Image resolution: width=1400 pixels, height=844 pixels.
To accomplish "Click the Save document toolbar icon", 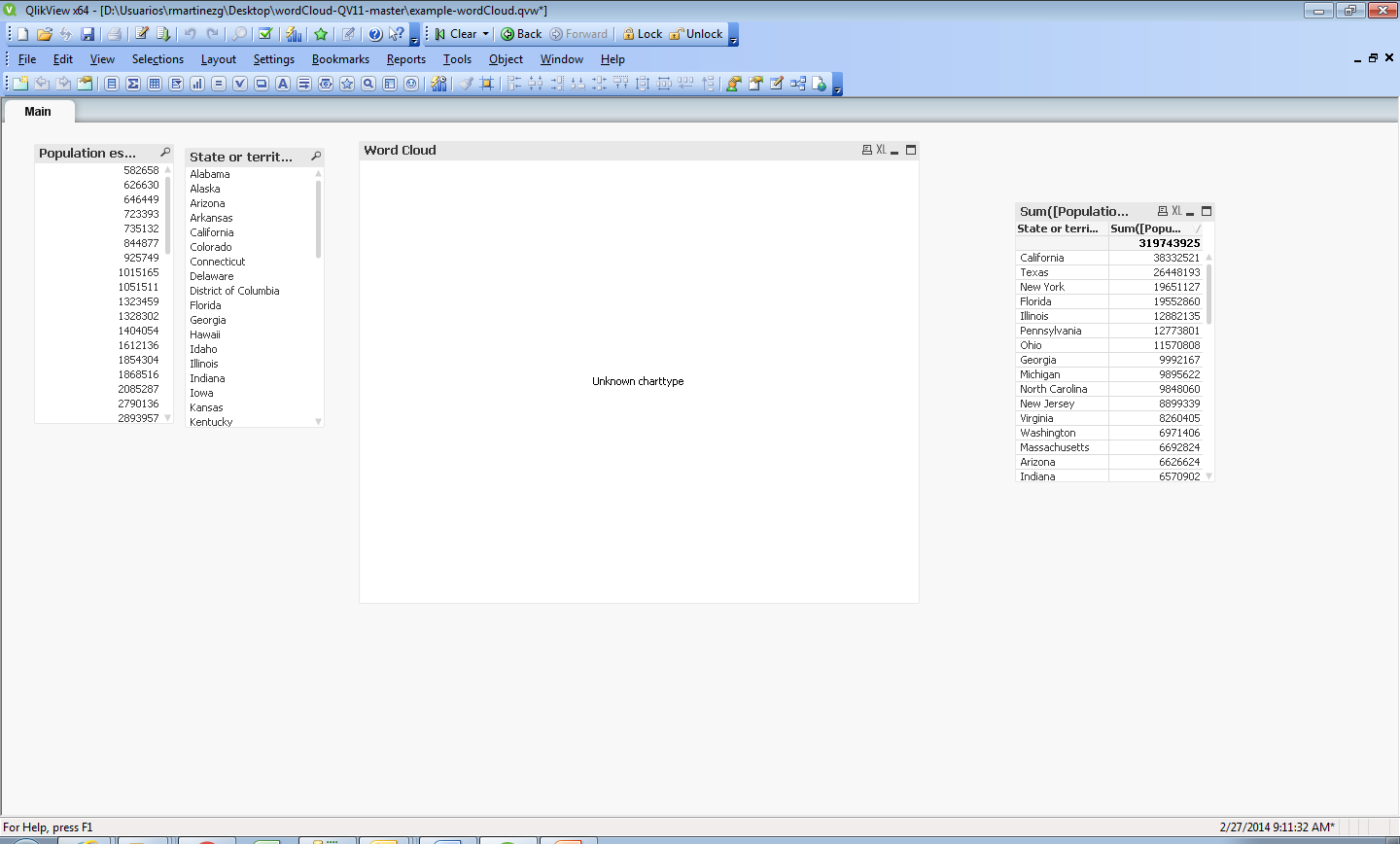I will pos(87,34).
